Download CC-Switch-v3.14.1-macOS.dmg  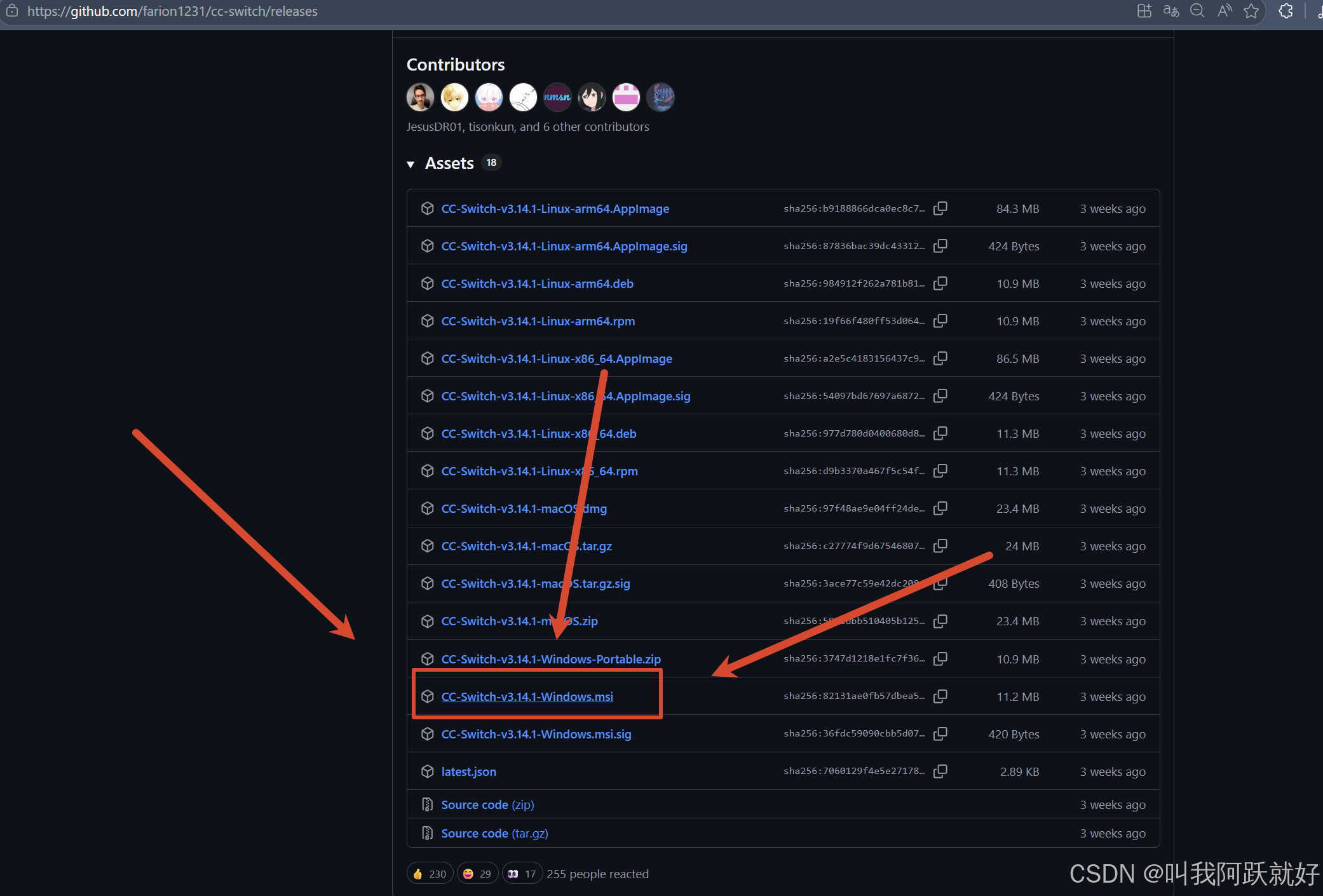click(x=524, y=508)
